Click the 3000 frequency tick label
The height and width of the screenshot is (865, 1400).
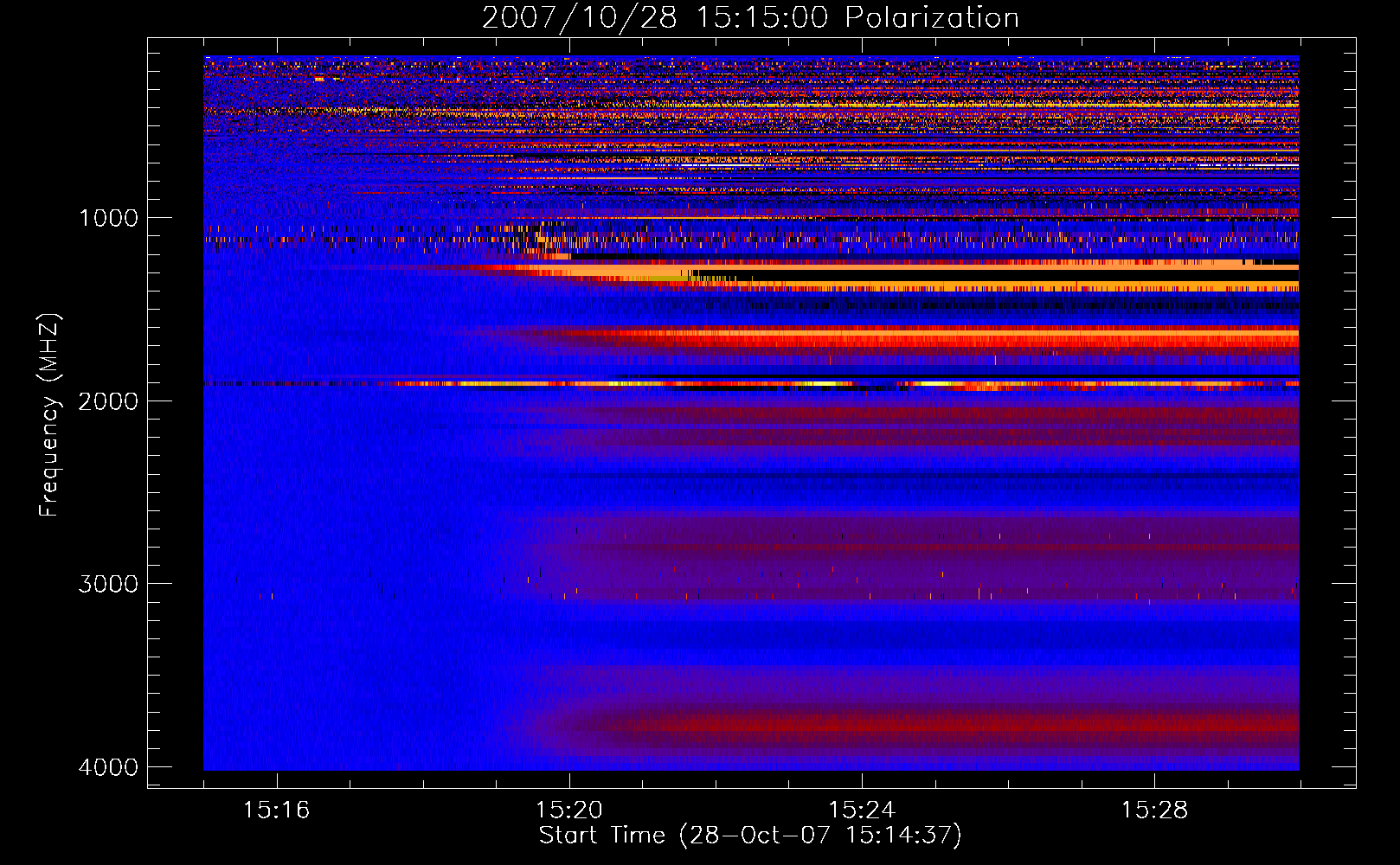(108, 584)
